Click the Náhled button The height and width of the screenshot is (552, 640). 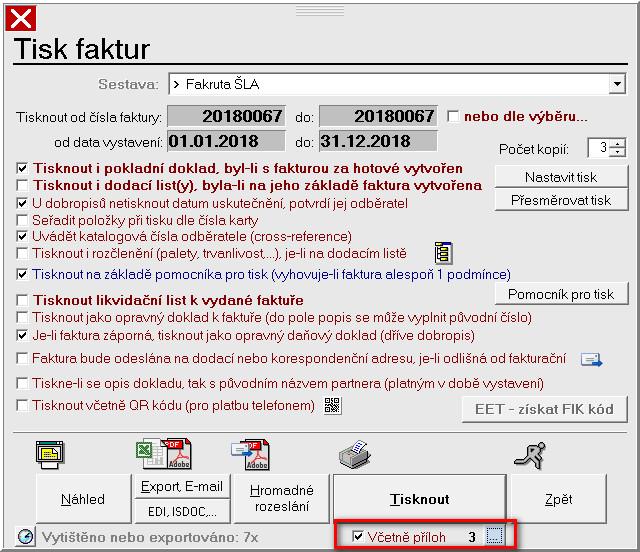(83, 499)
